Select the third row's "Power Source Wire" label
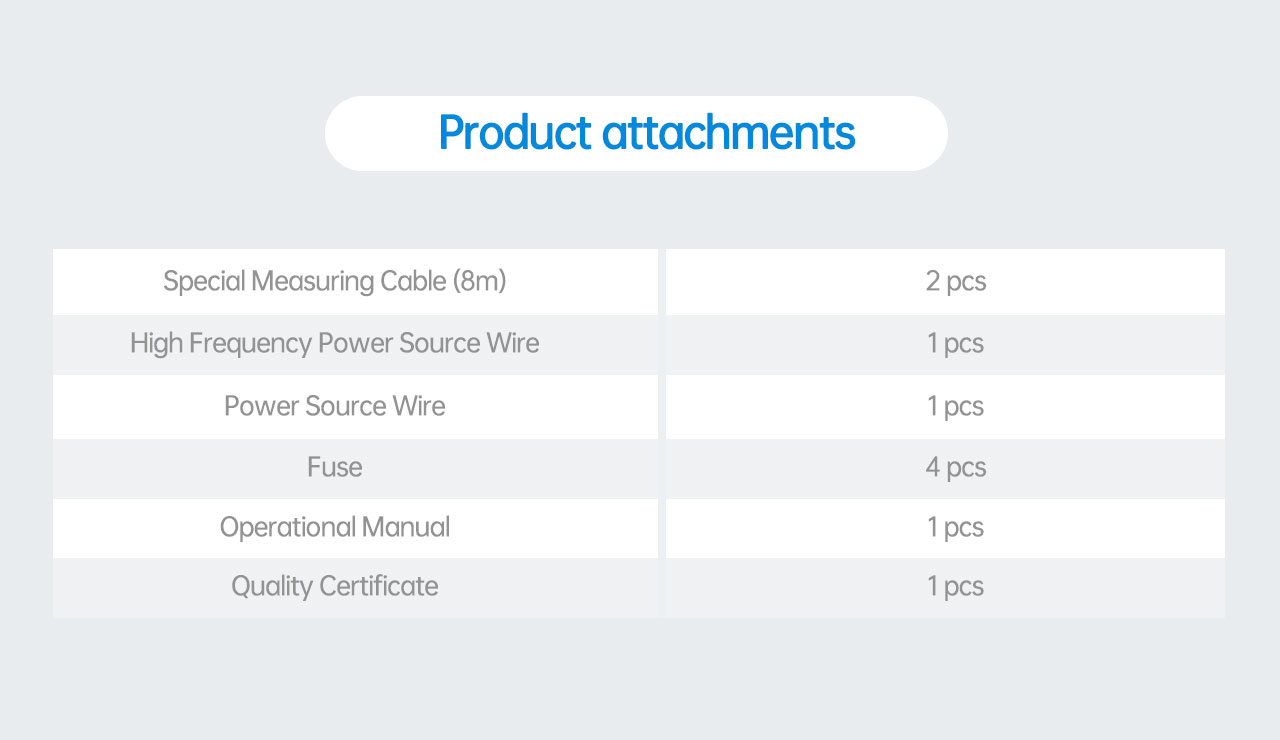The width and height of the screenshot is (1280, 740). tap(334, 406)
